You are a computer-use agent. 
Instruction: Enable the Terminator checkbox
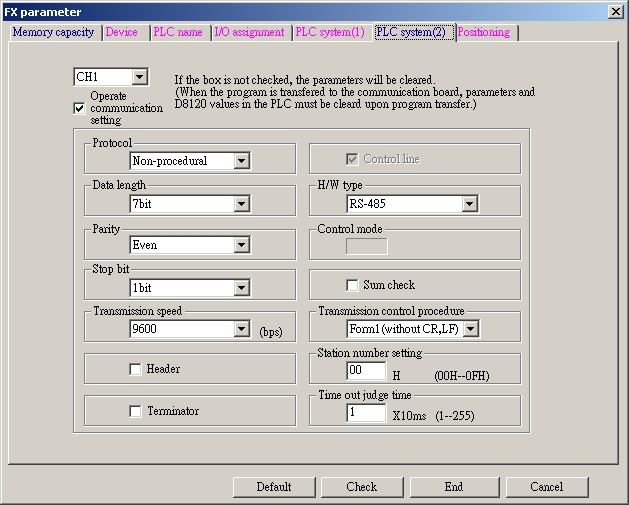135,411
